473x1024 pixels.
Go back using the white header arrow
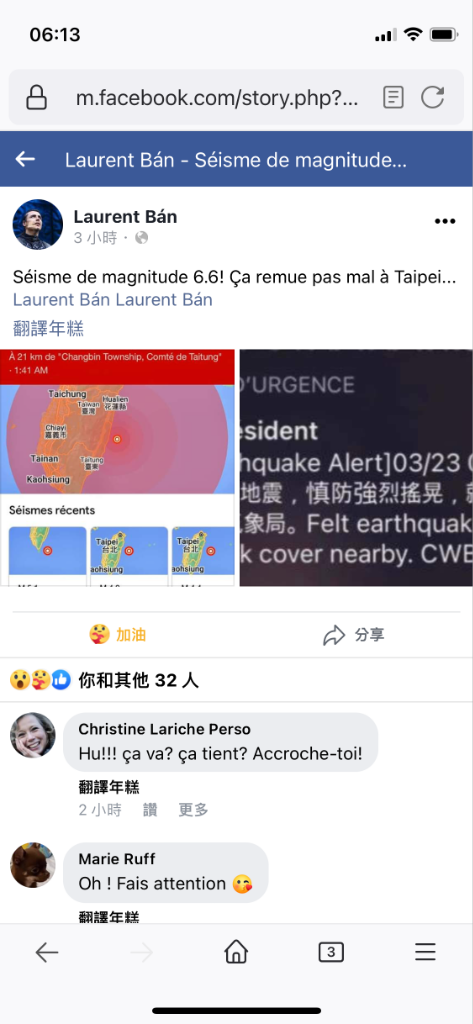(x=25, y=159)
